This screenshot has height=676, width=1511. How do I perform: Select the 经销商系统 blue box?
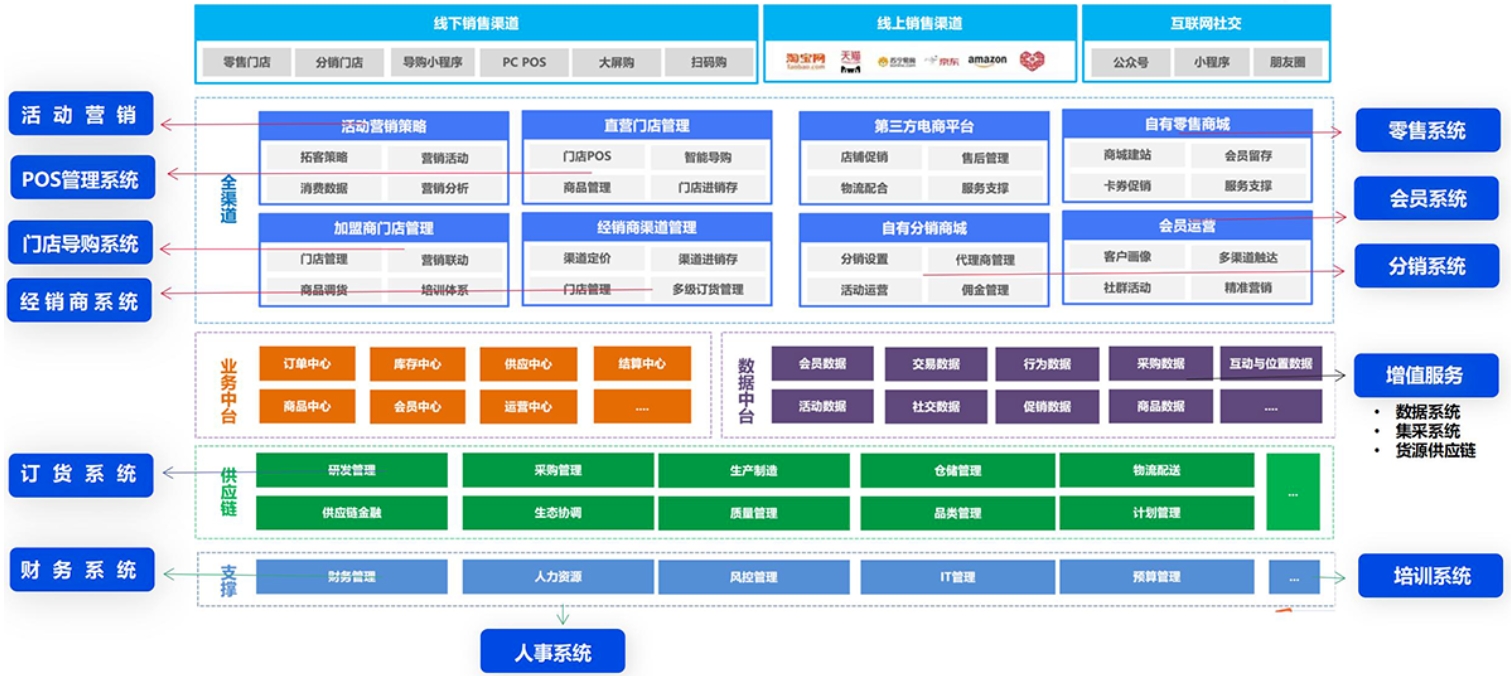click(80, 300)
